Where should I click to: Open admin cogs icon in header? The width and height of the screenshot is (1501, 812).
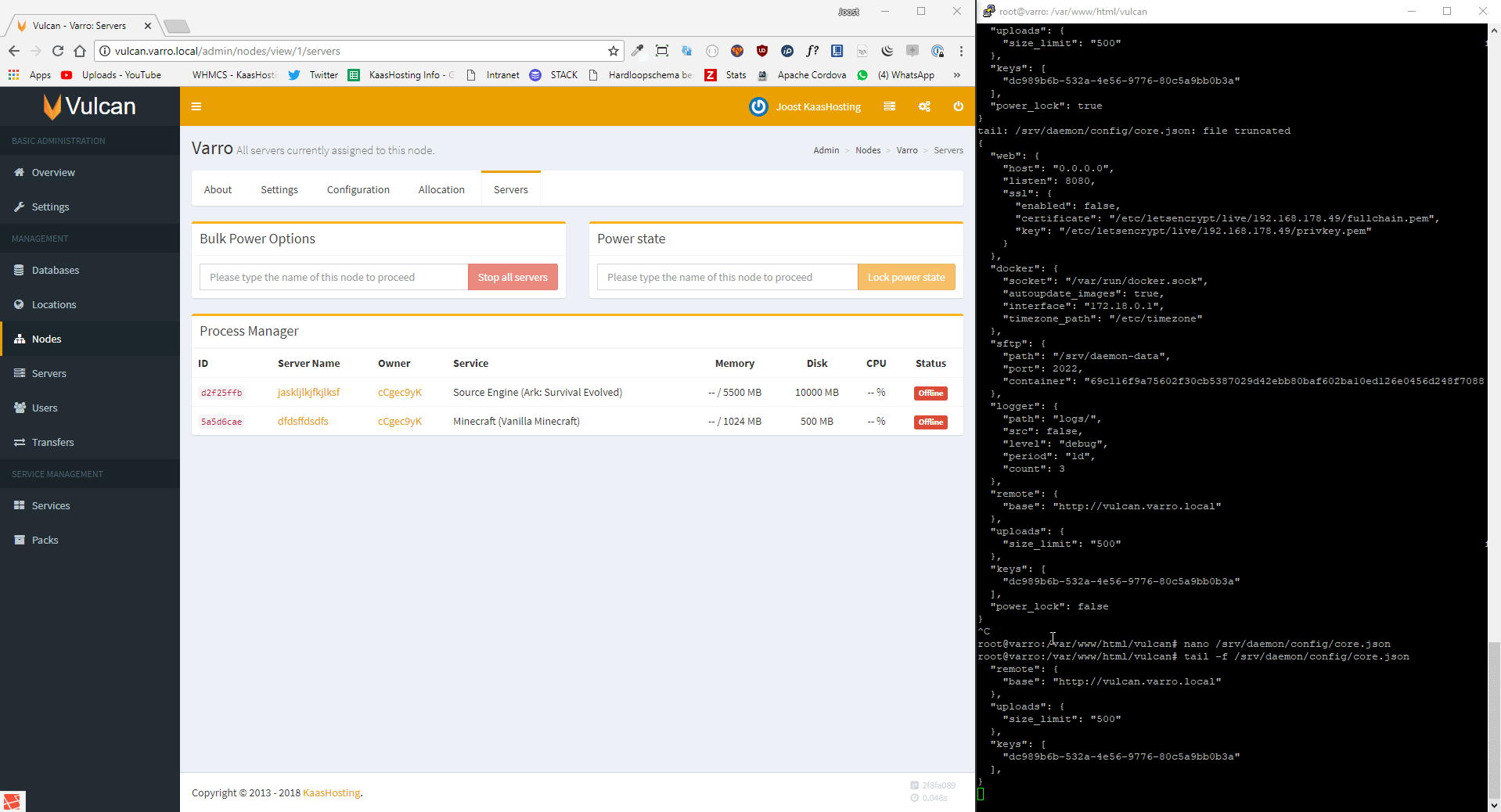(x=924, y=106)
